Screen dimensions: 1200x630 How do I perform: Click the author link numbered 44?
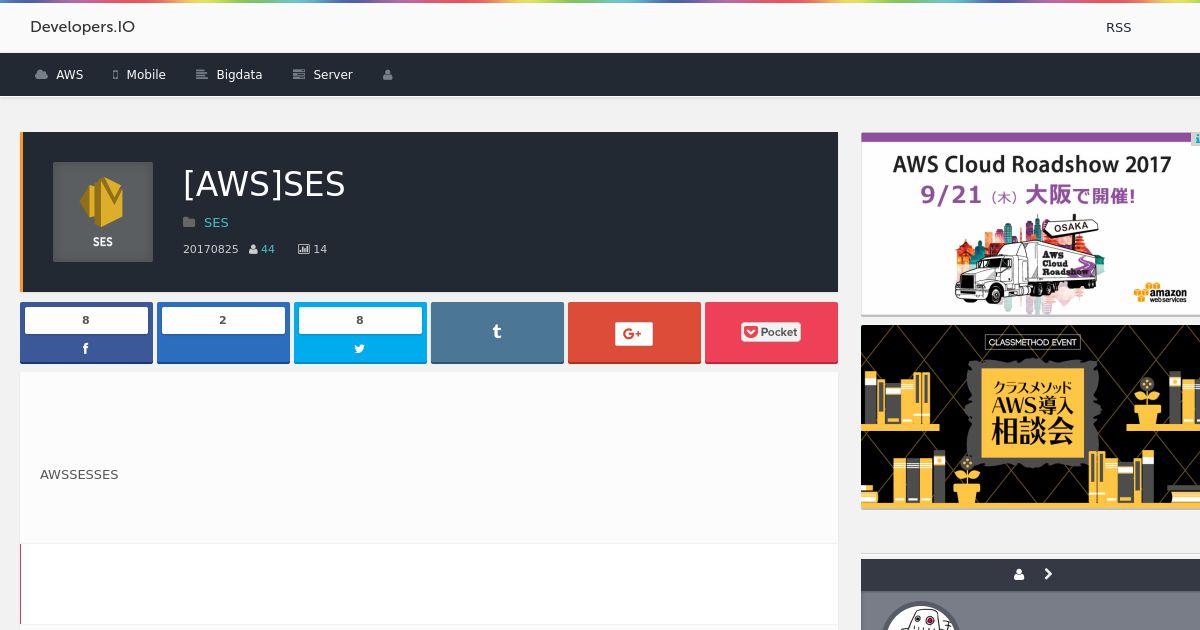268,249
